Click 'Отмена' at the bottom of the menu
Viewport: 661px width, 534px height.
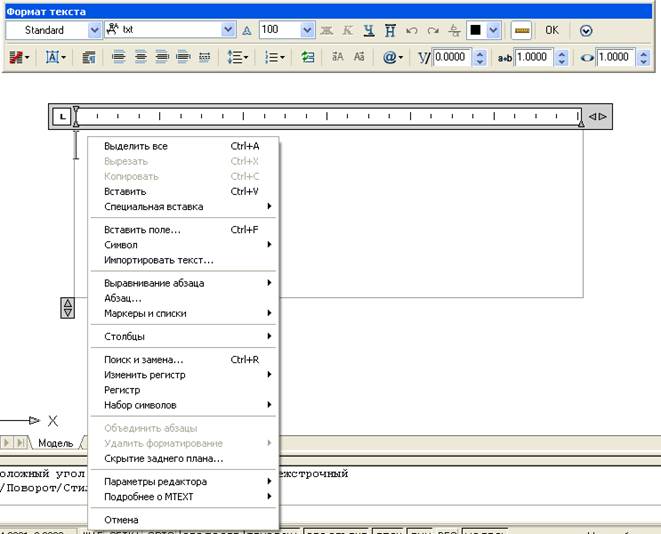point(121,520)
